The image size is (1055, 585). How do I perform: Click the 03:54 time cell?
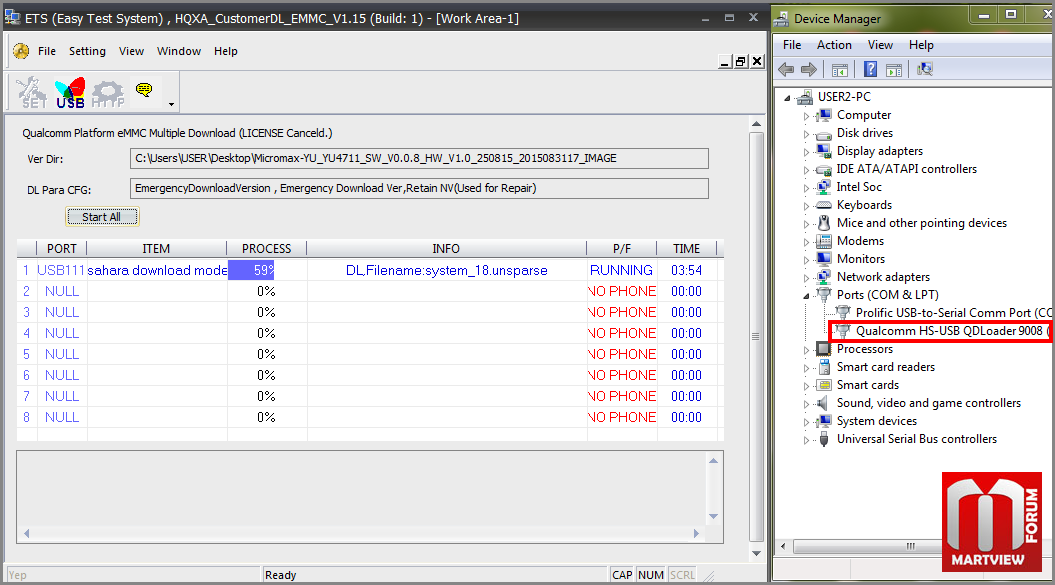[686, 270]
